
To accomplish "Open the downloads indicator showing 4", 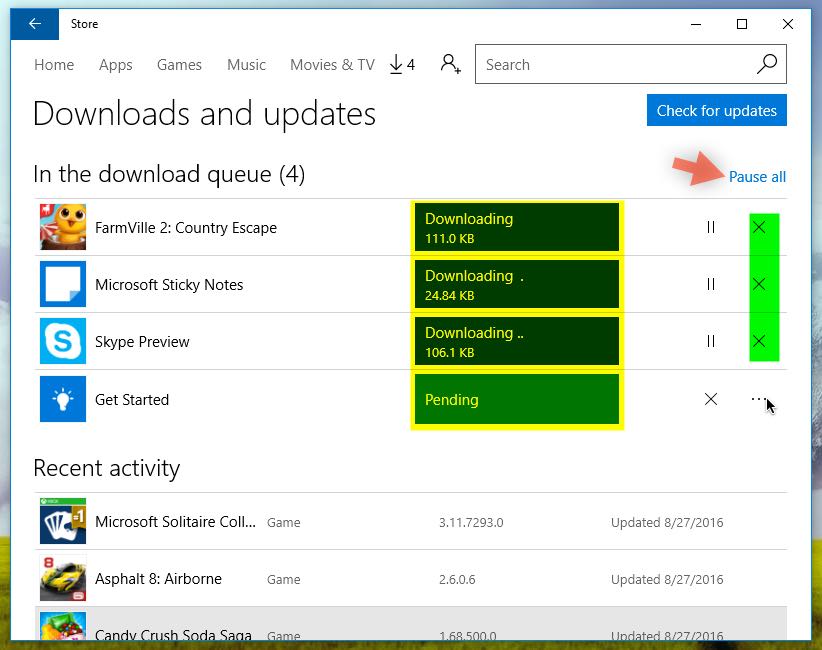I will tap(401, 65).
